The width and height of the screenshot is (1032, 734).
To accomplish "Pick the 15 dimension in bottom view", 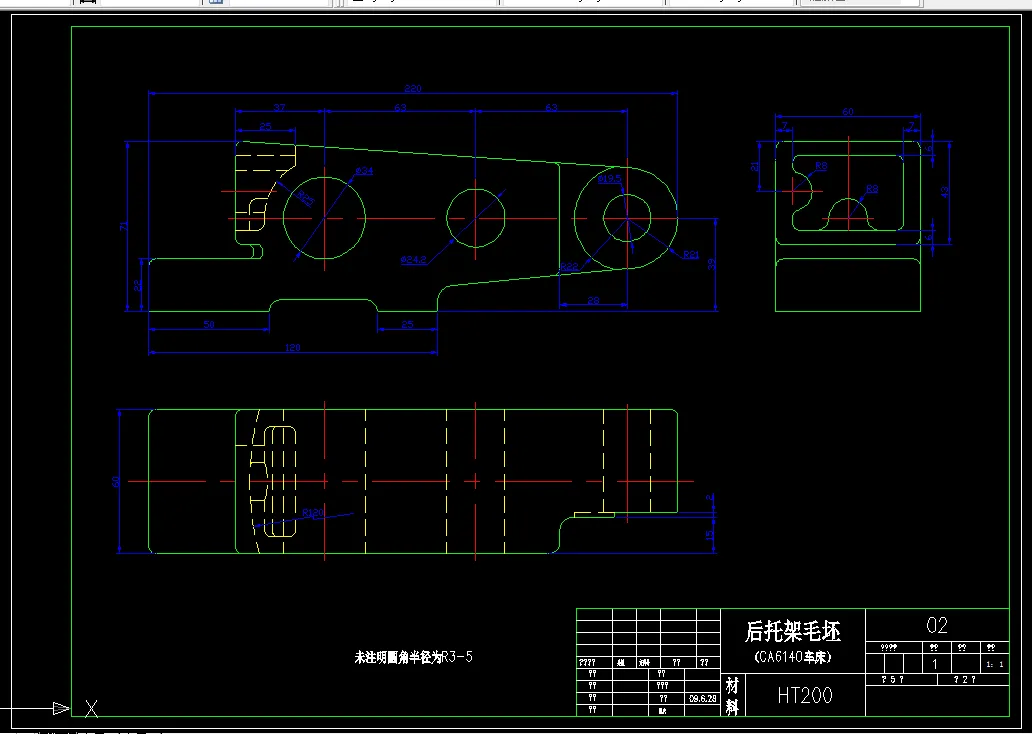I will coord(710,536).
